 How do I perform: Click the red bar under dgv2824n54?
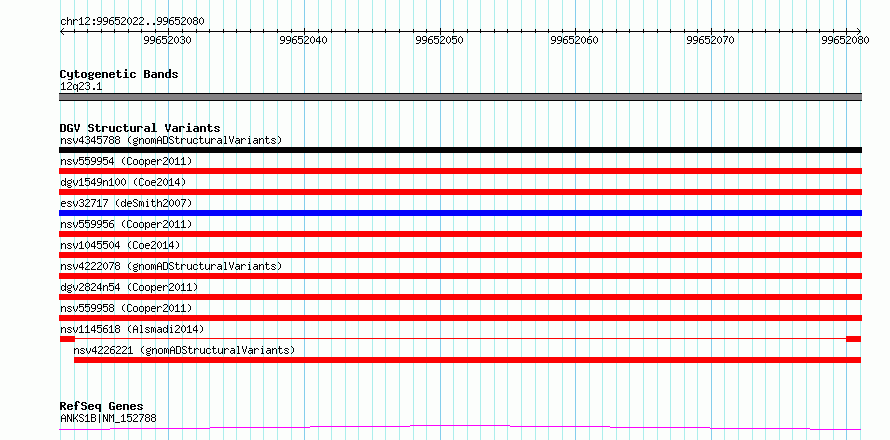pyautogui.click(x=460, y=297)
